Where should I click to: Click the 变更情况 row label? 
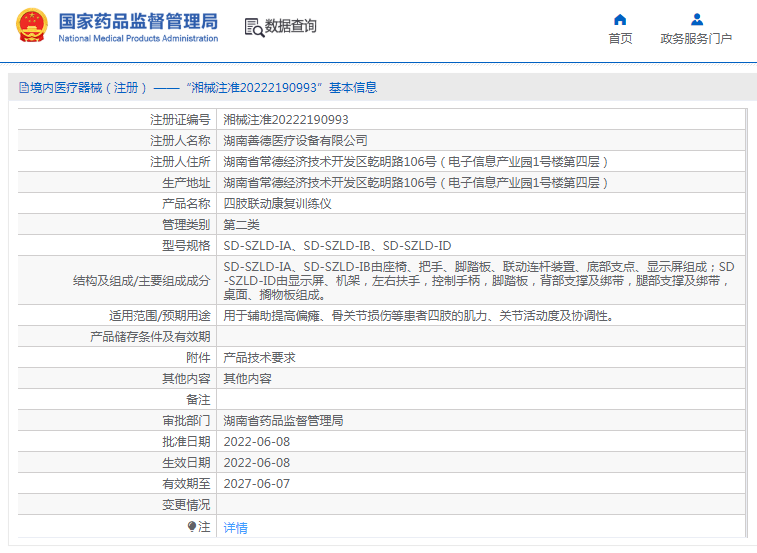186,505
